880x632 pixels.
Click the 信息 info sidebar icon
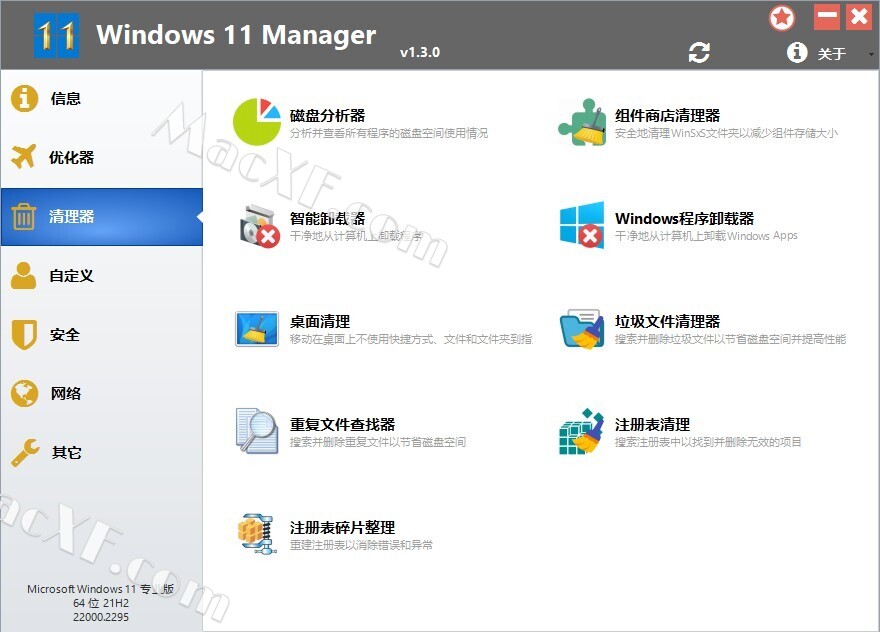tap(24, 98)
